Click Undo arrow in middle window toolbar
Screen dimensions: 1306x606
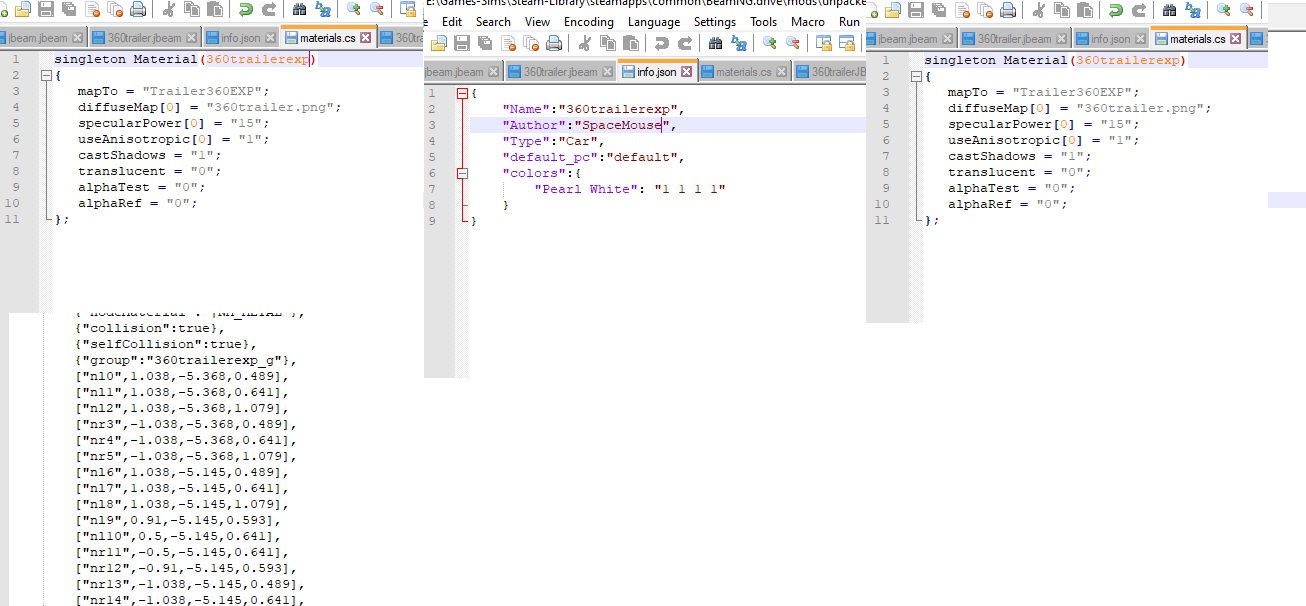coord(661,43)
